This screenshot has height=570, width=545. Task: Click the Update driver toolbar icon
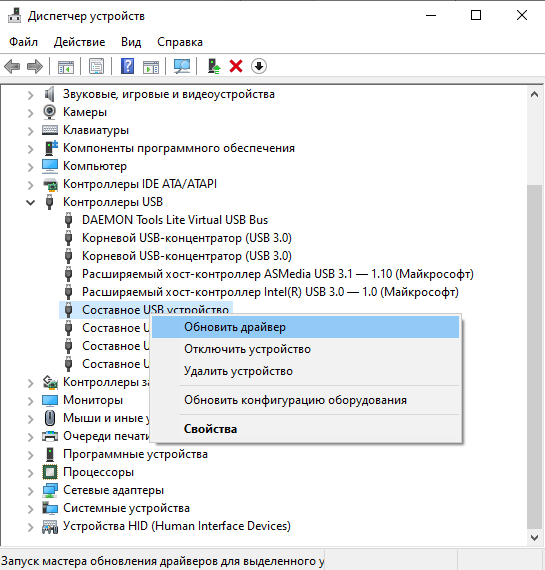coord(214,67)
